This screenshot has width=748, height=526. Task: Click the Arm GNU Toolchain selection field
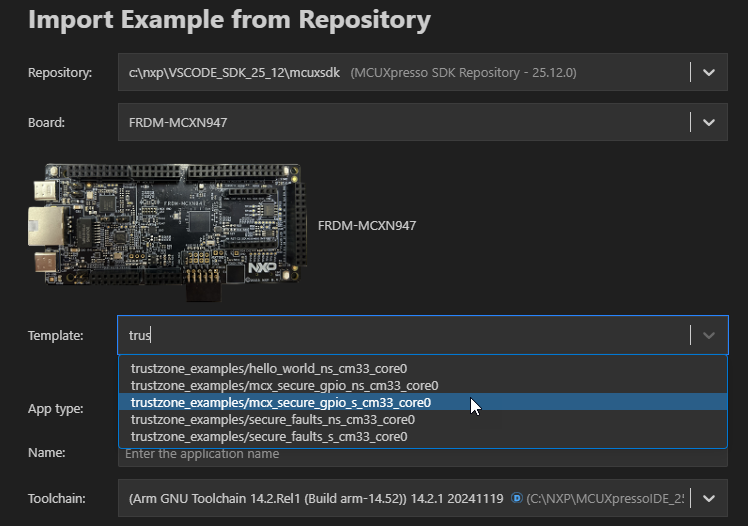tap(423, 498)
